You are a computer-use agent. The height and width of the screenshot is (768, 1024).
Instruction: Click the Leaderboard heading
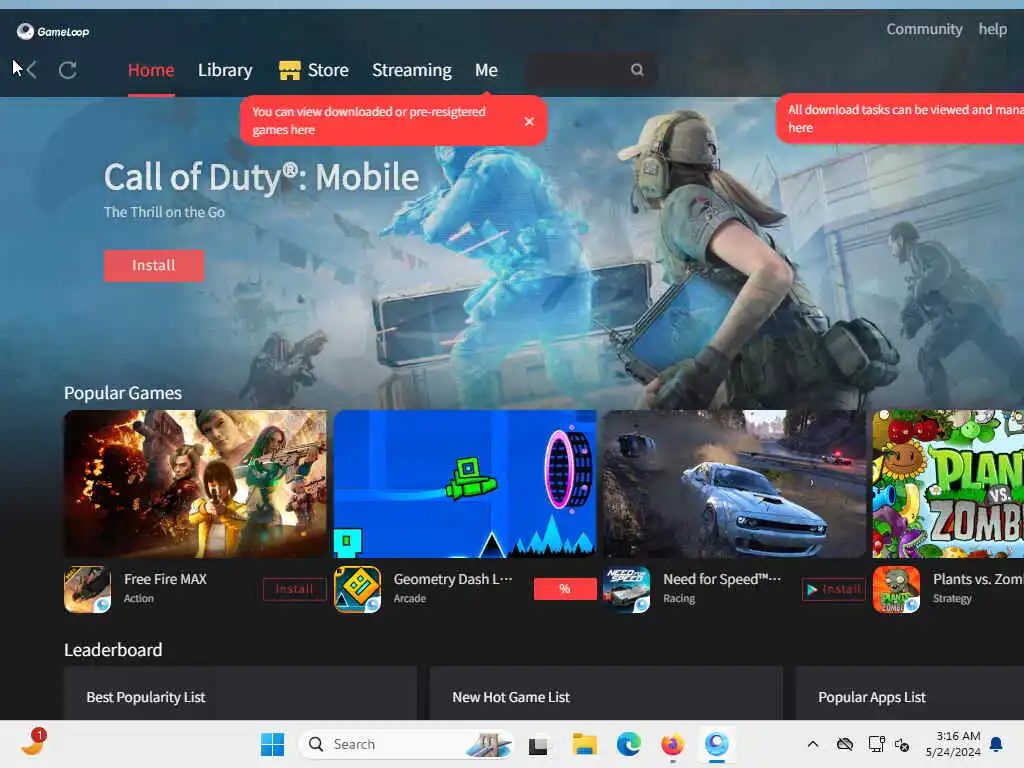click(x=113, y=650)
